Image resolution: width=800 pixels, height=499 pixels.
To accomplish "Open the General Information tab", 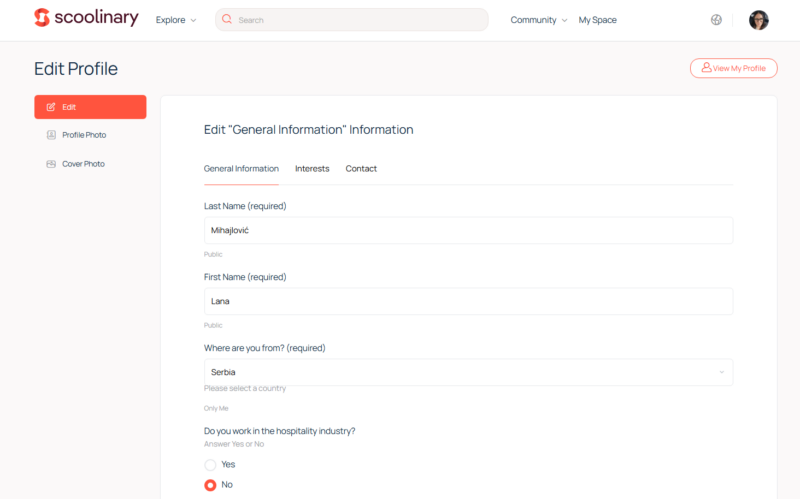I will [x=241, y=169].
